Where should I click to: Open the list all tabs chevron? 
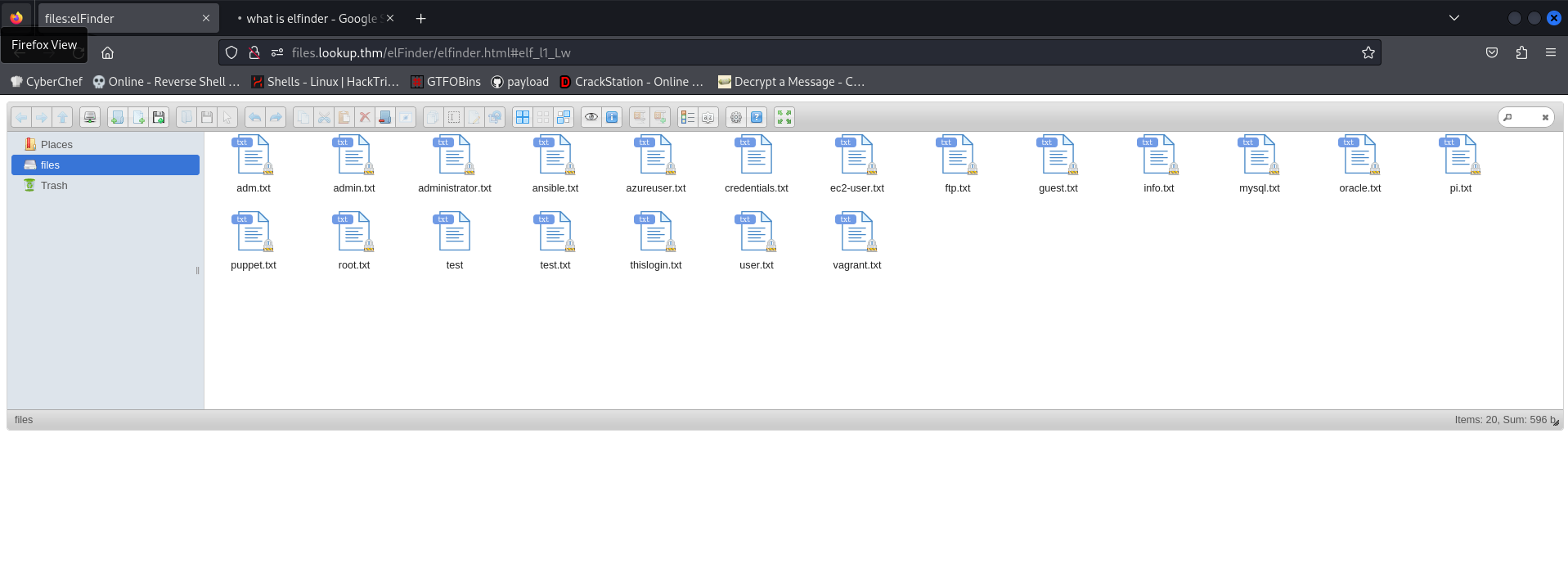point(1454,18)
